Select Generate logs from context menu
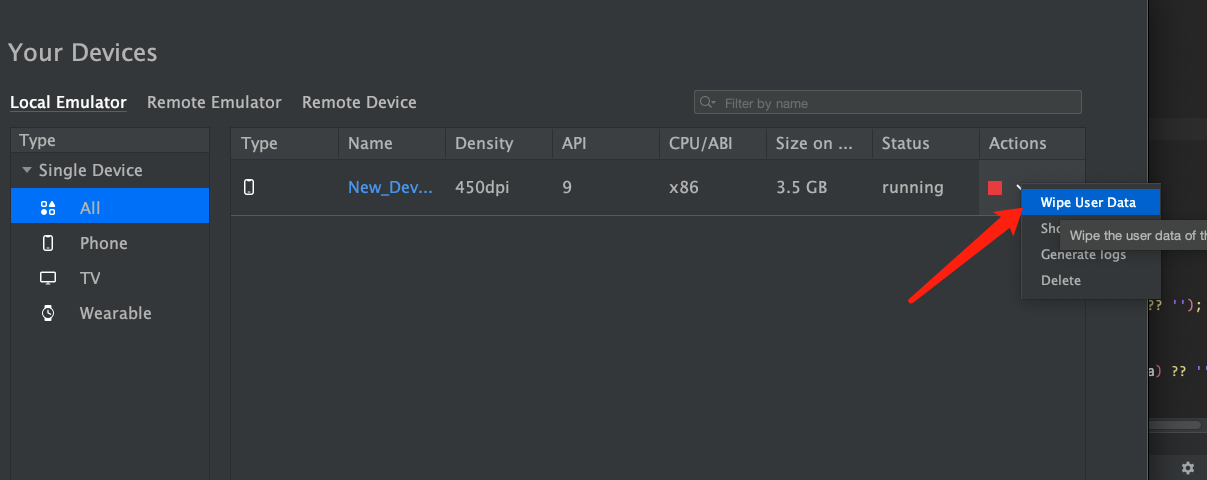Screen dimensions: 1207x480 point(1083,254)
